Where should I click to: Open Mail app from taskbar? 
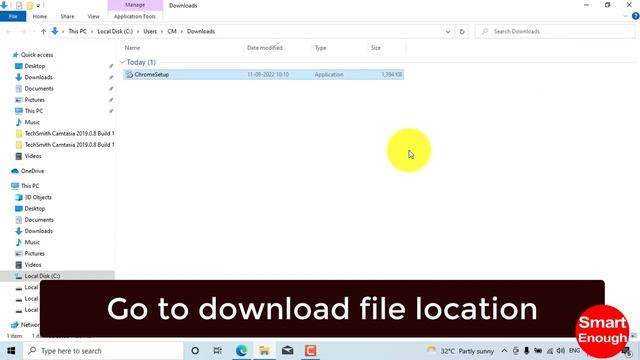point(287,351)
